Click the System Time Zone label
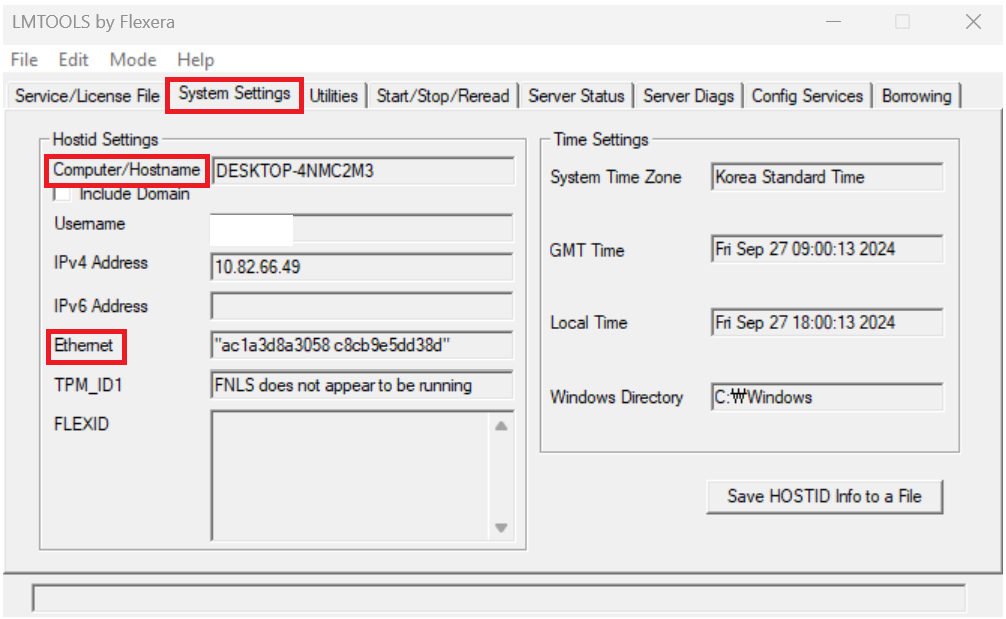The image size is (1006, 619). pos(616,177)
